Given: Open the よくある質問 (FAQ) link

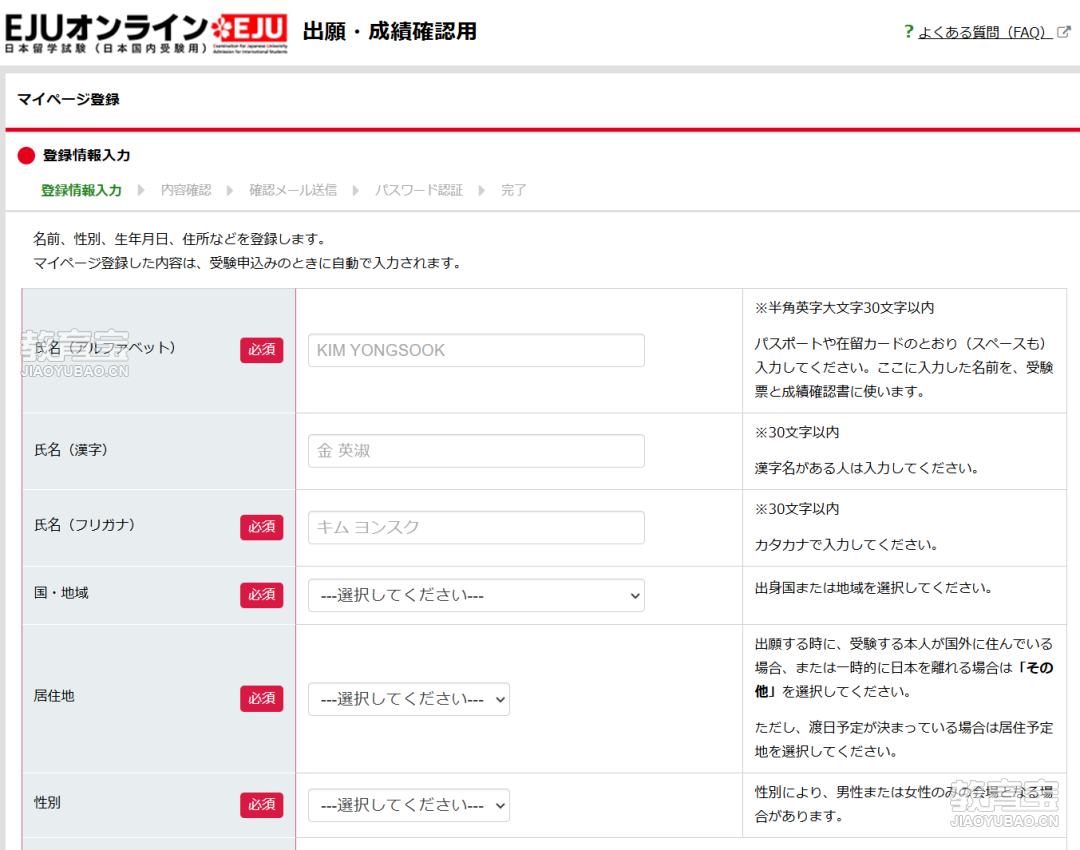Looking at the screenshot, I should pos(985,32).
